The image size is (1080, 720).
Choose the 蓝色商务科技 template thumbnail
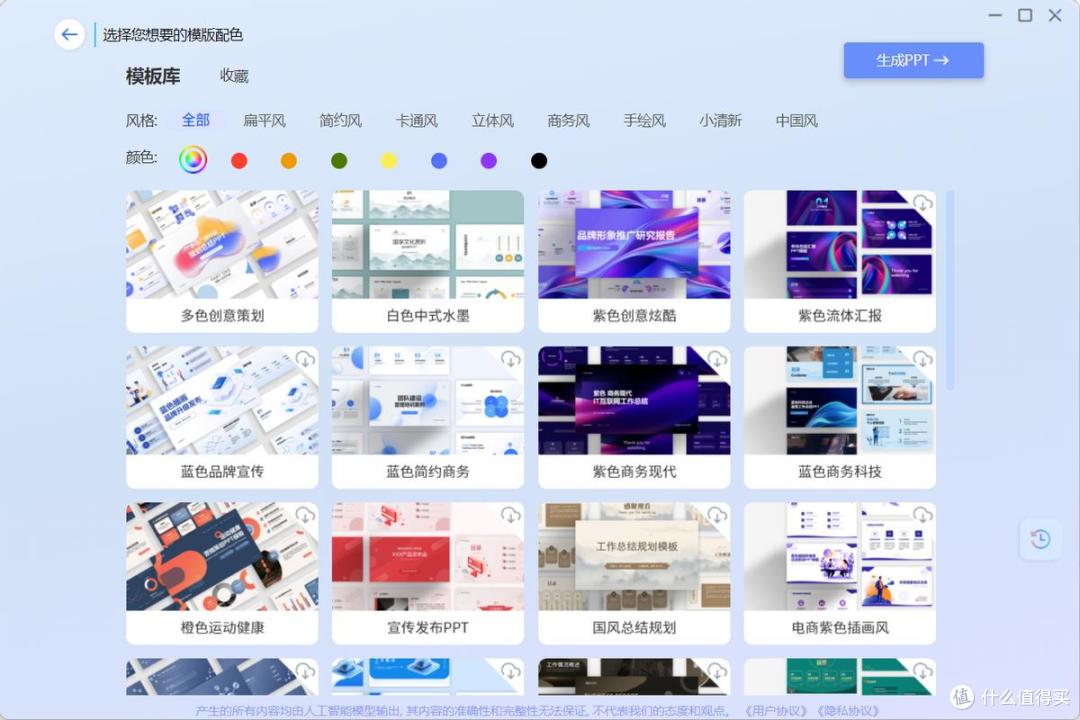tap(840, 400)
